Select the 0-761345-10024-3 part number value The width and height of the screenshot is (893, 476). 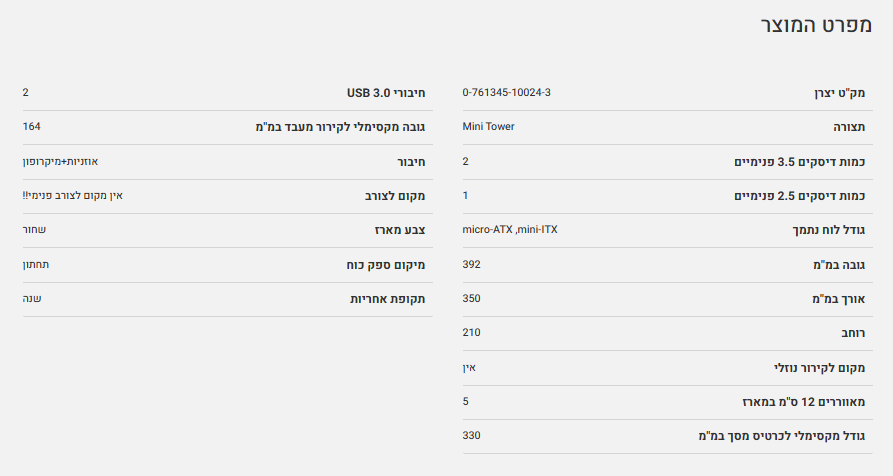point(507,93)
